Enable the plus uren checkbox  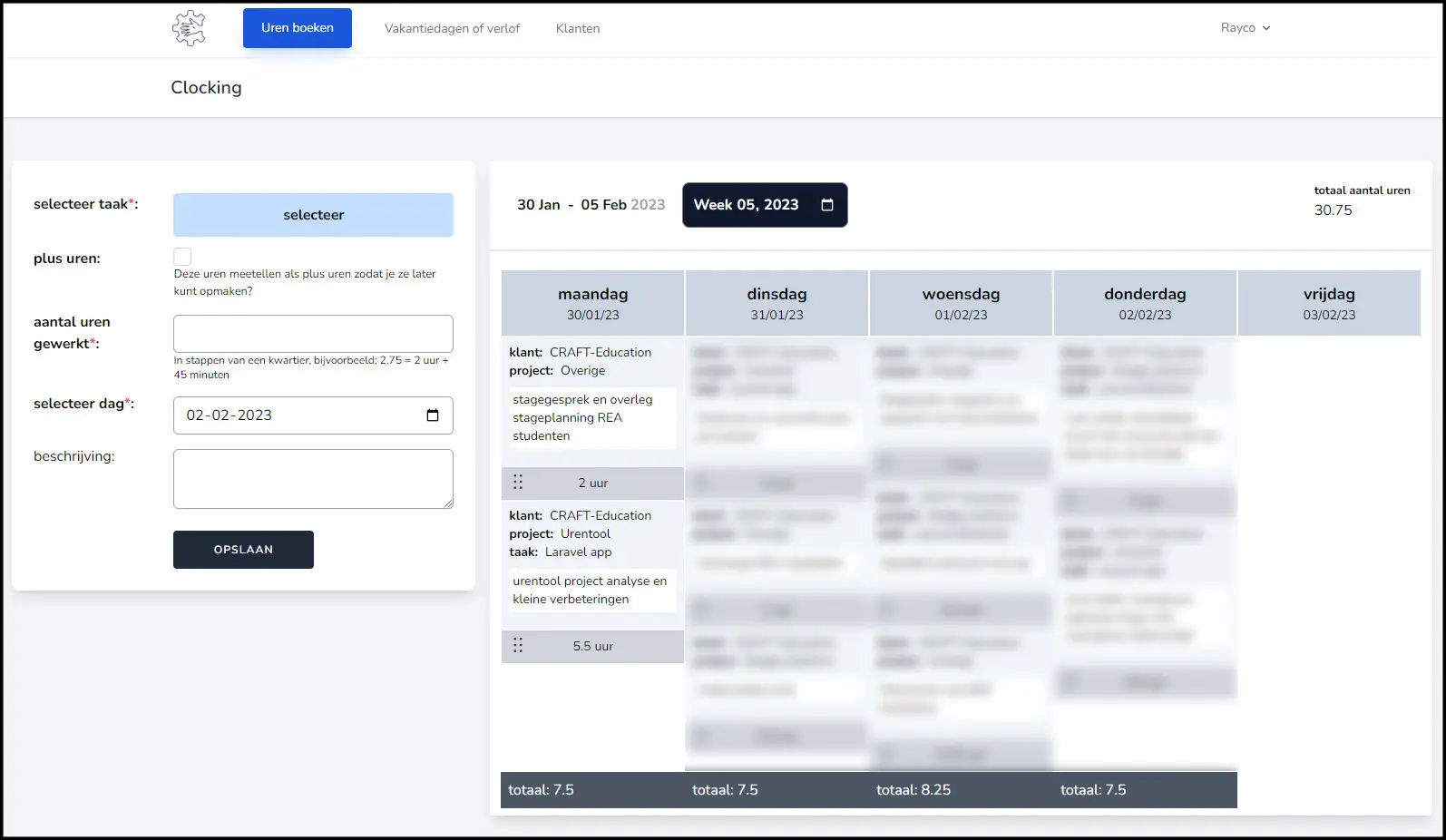click(x=182, y=257)
